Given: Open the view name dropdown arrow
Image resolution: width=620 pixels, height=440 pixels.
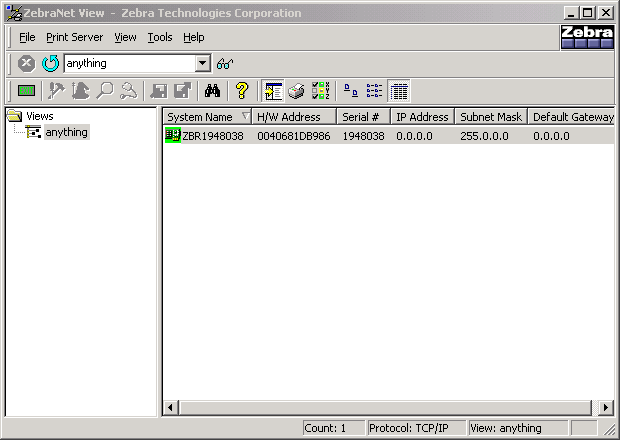Looking at the screenshot, I should 203,64.
